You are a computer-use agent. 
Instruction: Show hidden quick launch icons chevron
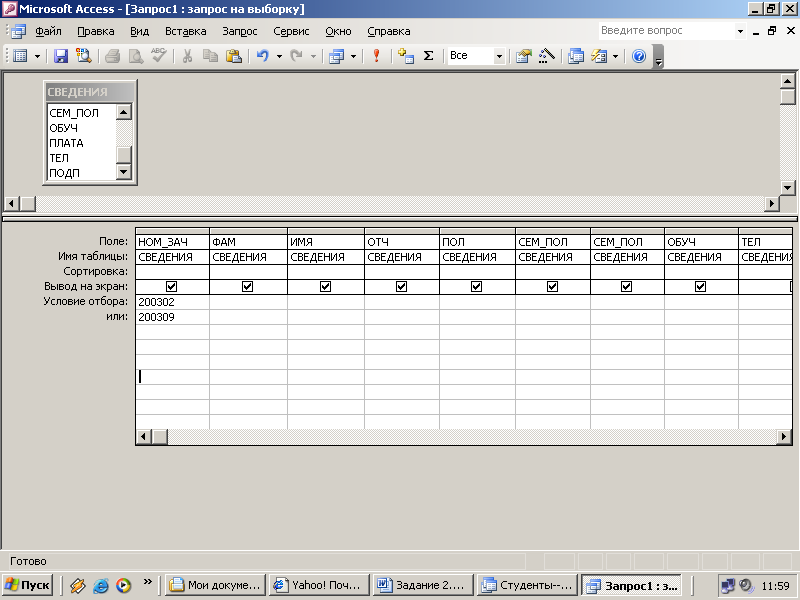(147, 581)
